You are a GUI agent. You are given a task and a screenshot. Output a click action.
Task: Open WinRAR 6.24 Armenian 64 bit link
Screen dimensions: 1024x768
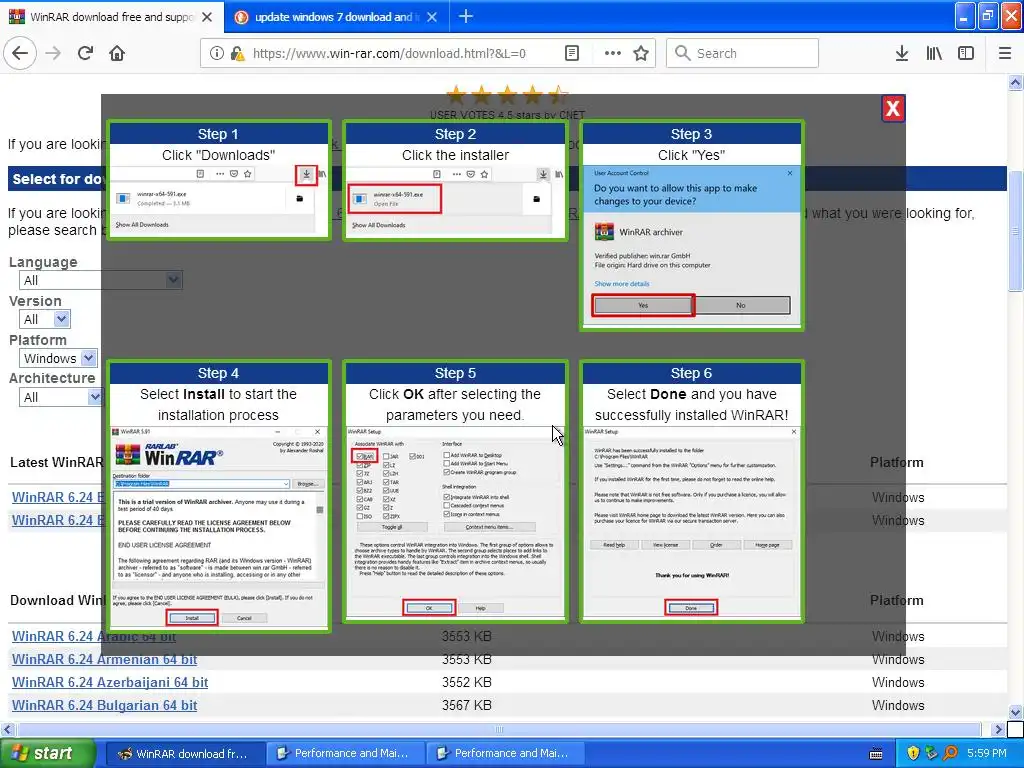(104, 660)
